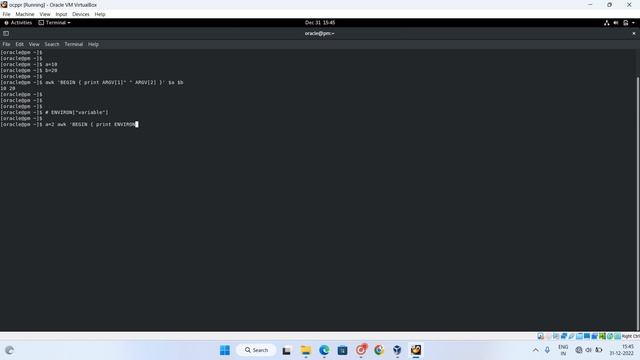Open Google Chrome from the taskbar
640x360 pixels.
(379, 350)
